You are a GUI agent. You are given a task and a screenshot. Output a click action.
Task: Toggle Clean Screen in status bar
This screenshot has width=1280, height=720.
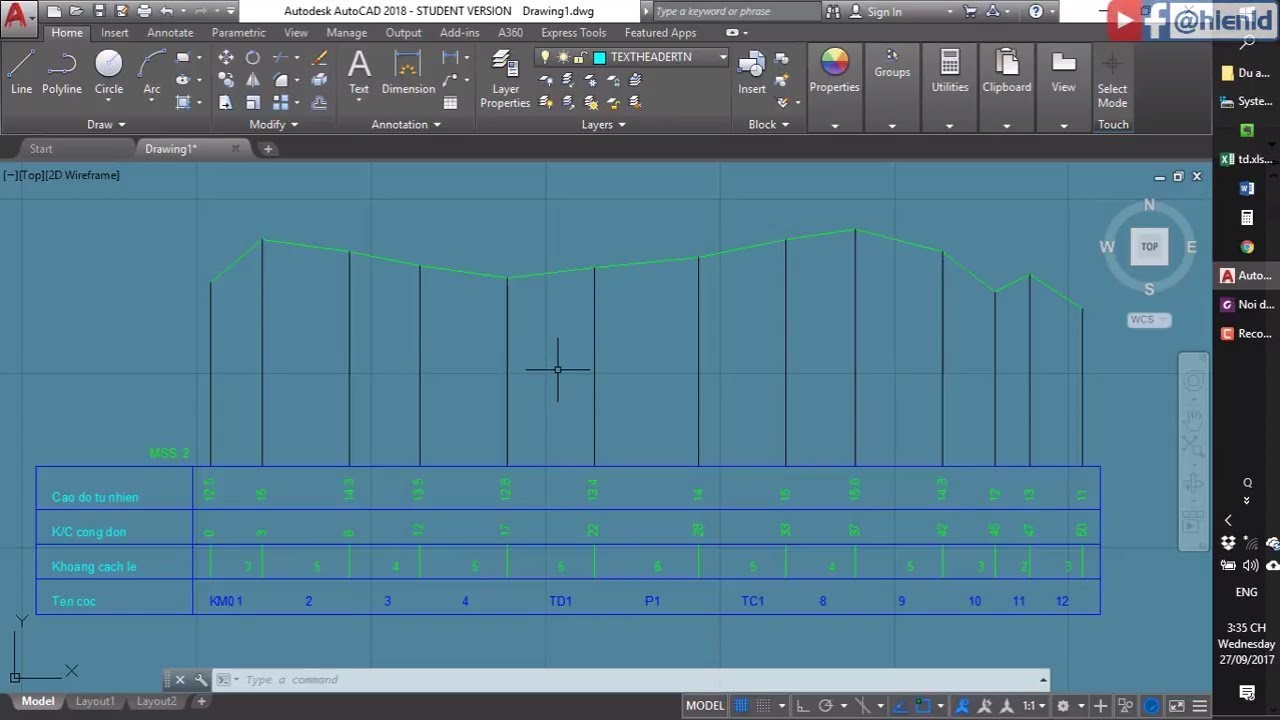(1176, 705)
